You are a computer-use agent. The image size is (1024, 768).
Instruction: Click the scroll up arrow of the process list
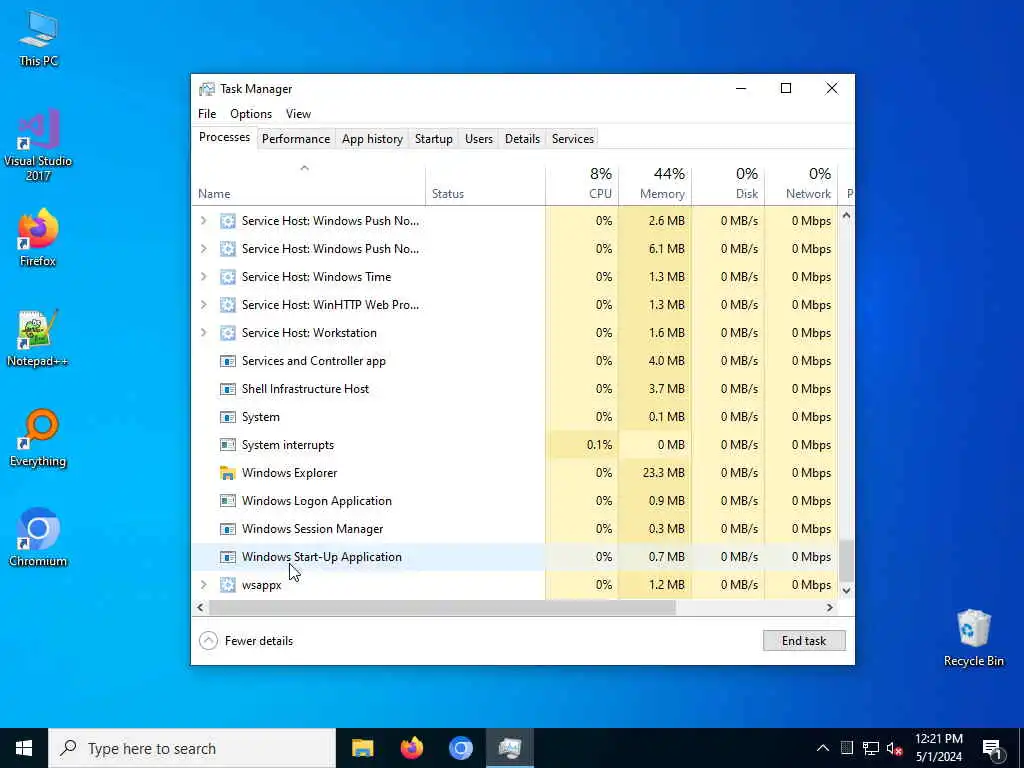coord(846,216)
